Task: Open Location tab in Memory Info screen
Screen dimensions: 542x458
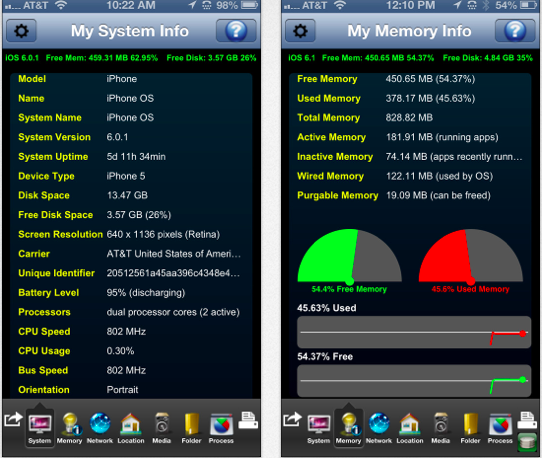Action: click(410, 428)
